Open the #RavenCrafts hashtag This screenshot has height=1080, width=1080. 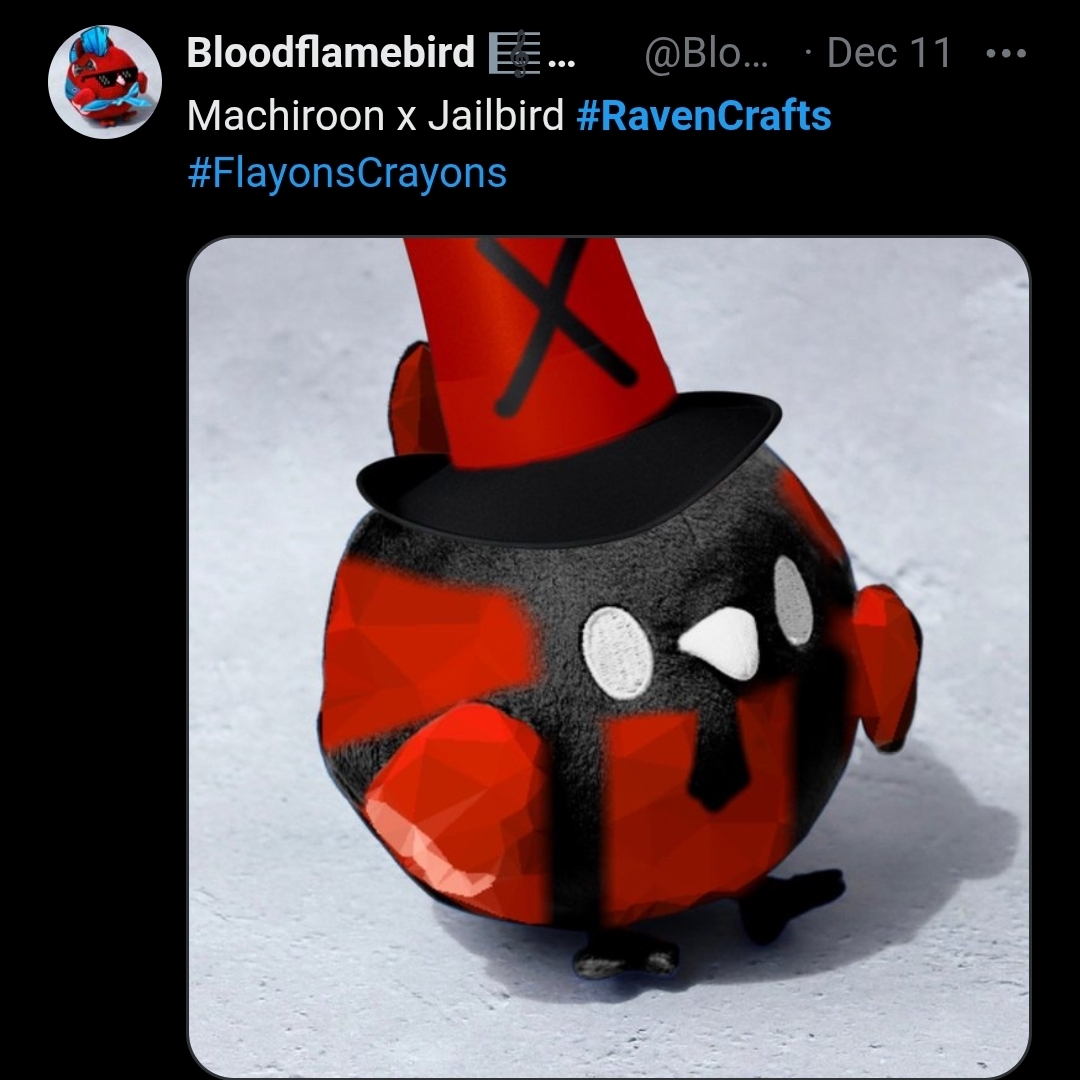pos(704,115)
